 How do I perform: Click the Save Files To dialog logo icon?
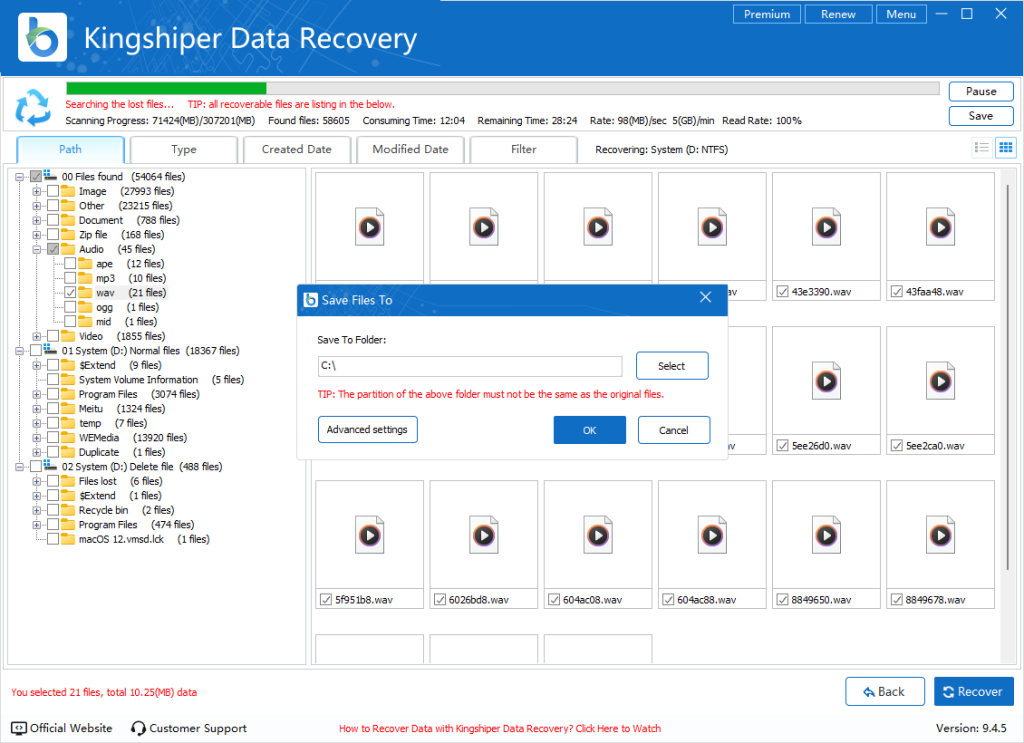coord(311,300)
